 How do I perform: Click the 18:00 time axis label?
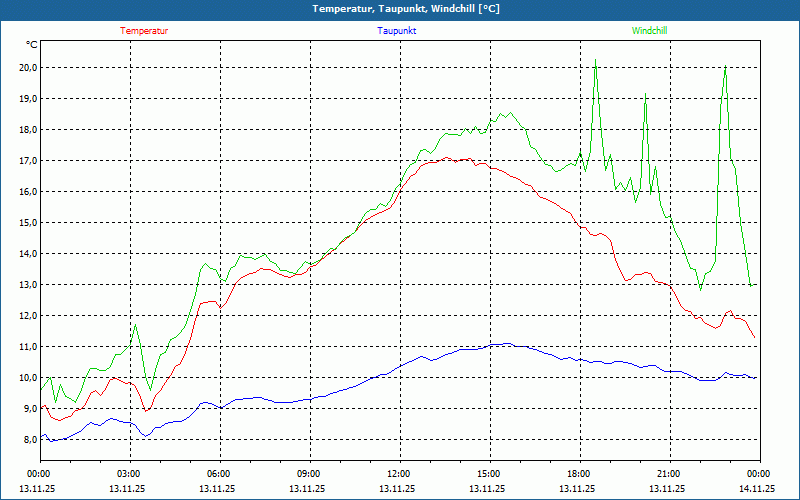point(580,474)
